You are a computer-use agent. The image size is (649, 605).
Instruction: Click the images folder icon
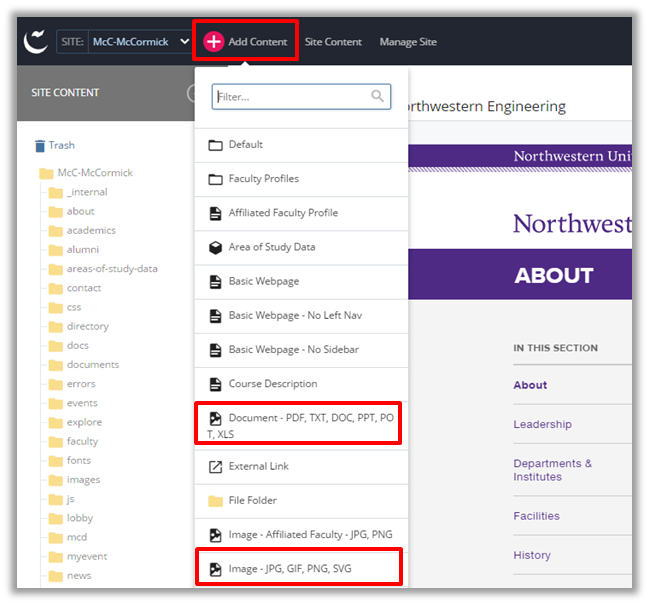tap(55, 480)
